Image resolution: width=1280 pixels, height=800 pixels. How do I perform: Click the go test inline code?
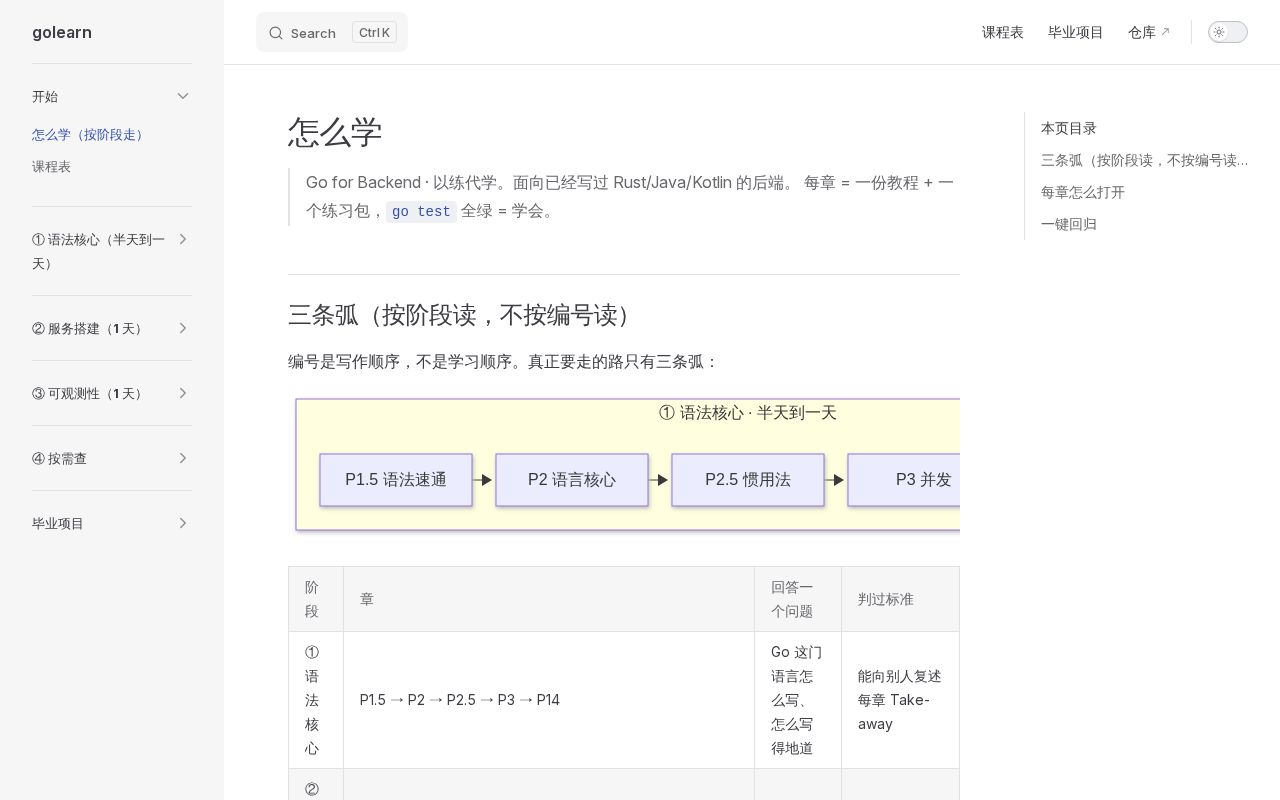[x=421, y=212]
